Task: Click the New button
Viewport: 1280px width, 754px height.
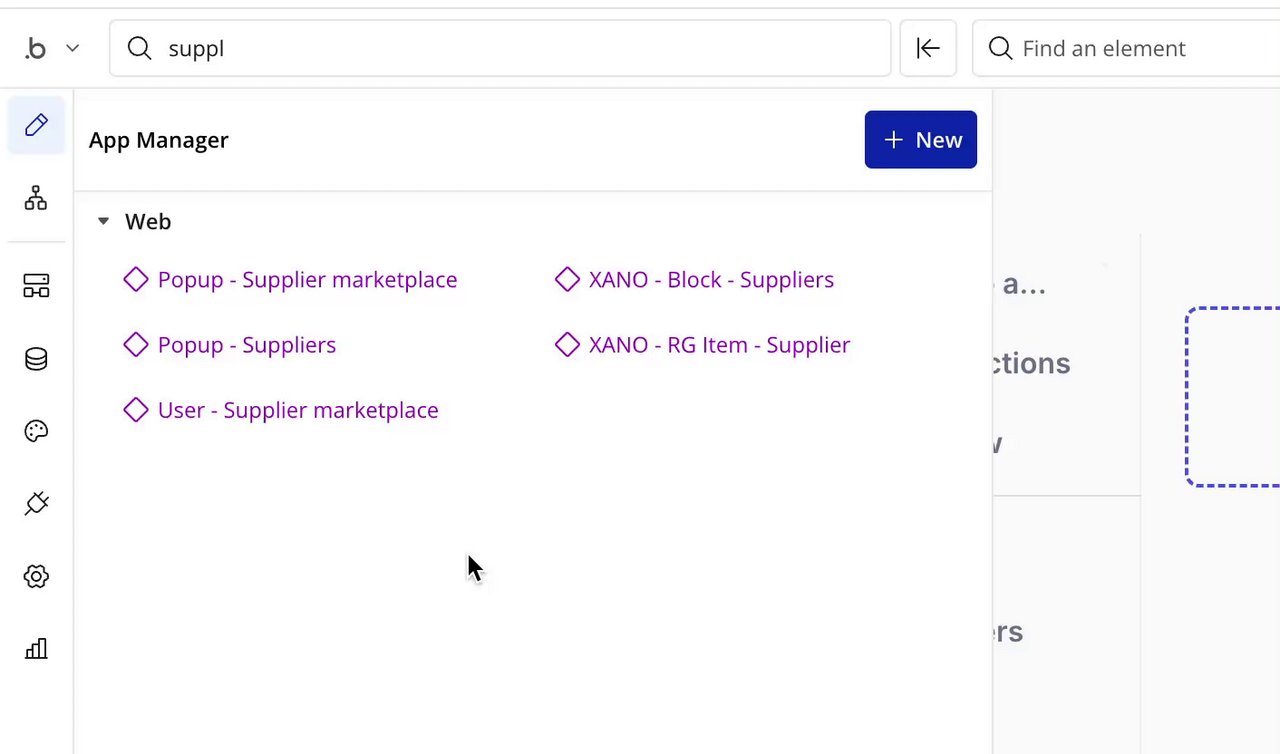Action: [920, 140]
